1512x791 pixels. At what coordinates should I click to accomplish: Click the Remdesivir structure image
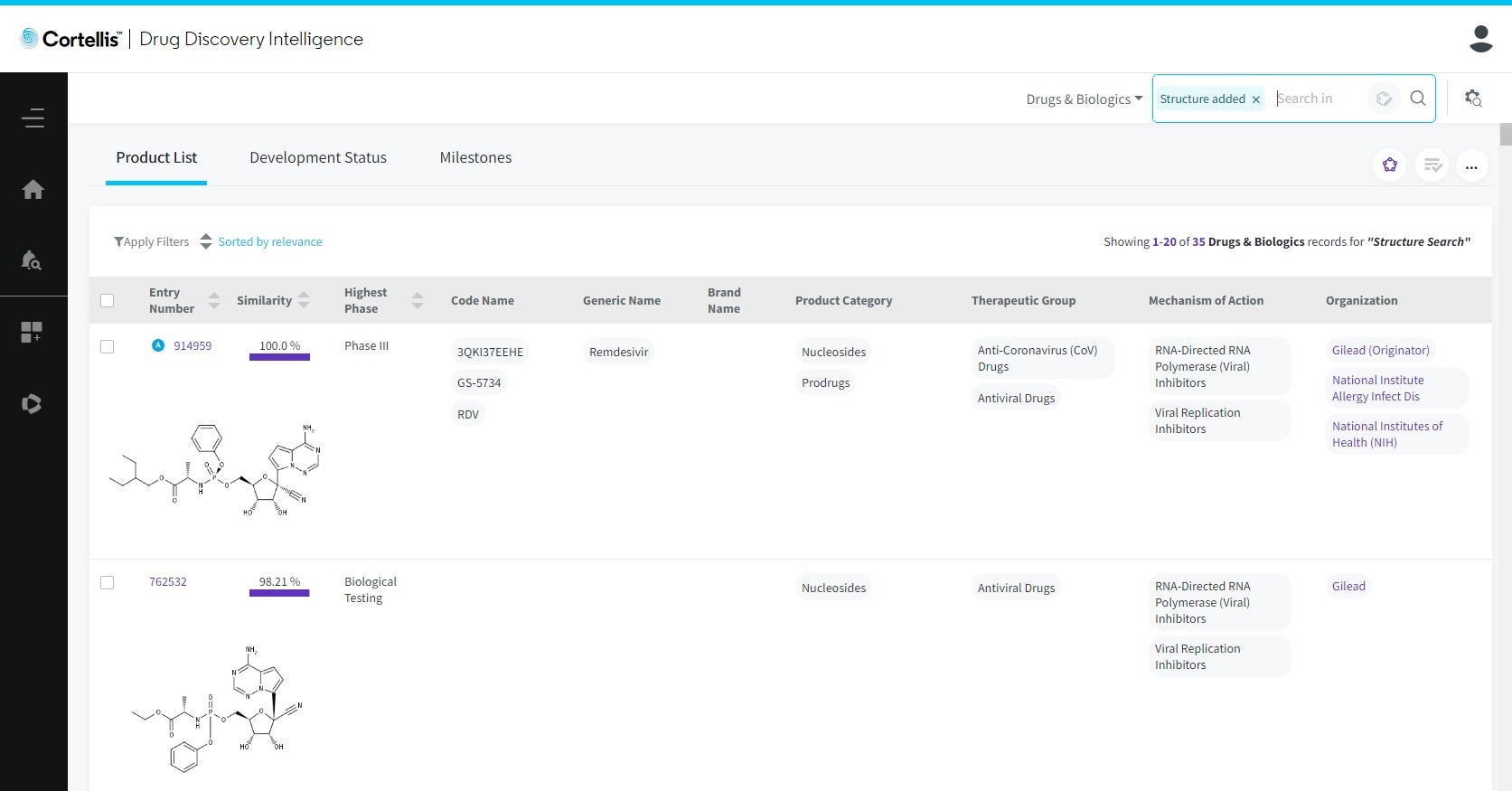(x=215, y=470)
